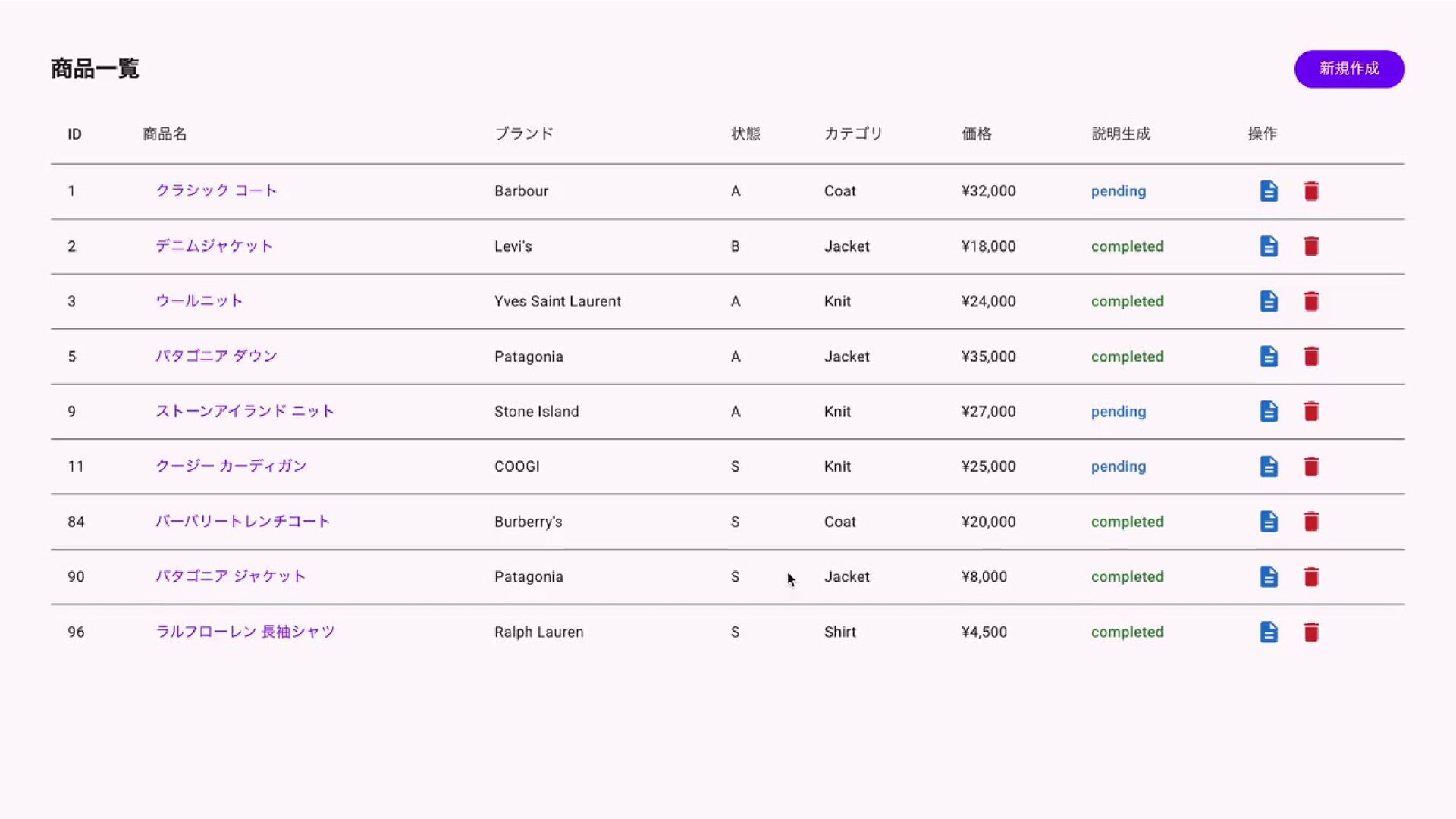Open document icon for Stone Island row
The width and height of the screenshot is (1456, 819).
click(1269, 411)
